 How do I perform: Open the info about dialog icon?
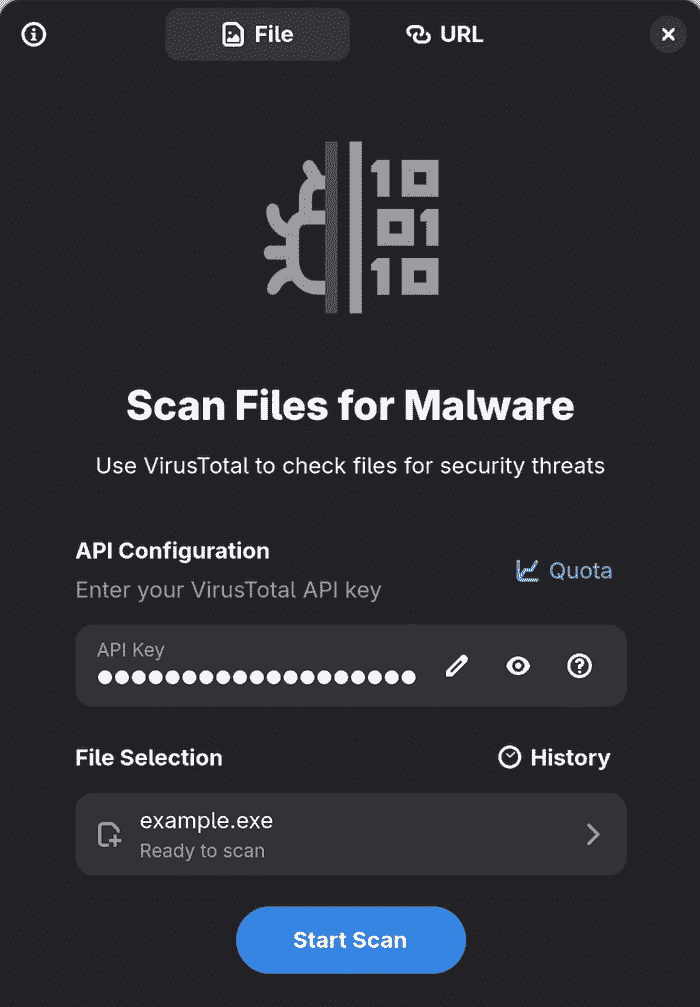point(34,35)
